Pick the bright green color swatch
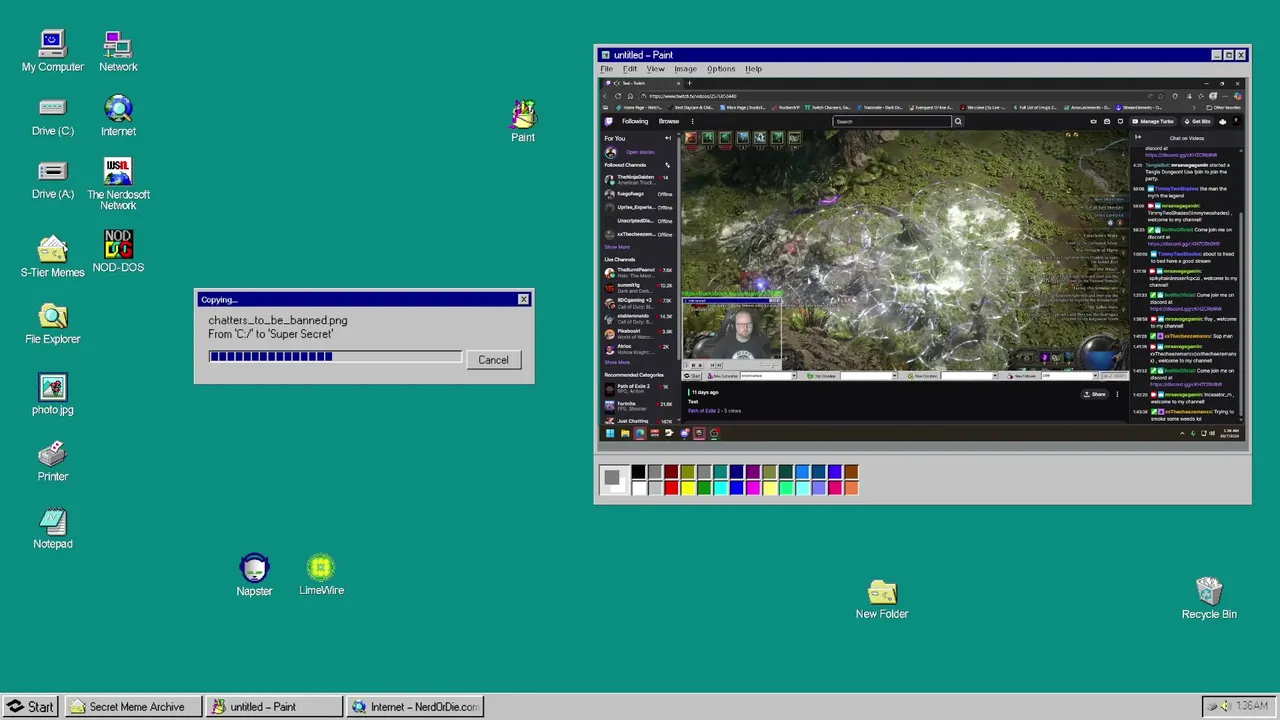1280x720 pixels. (x=704, y=488)
